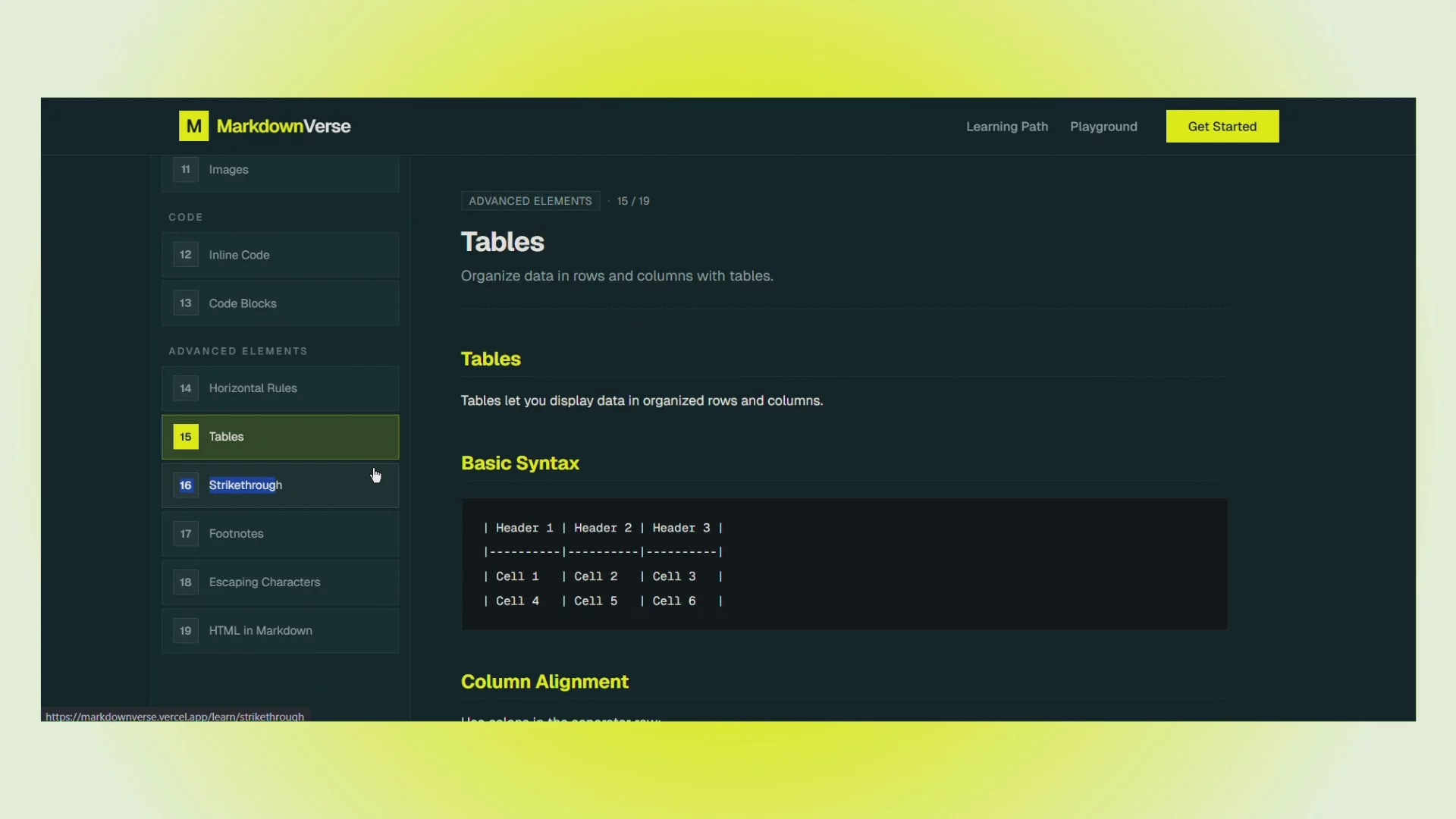Open the Code Blocks lesson

pos(243,303)
